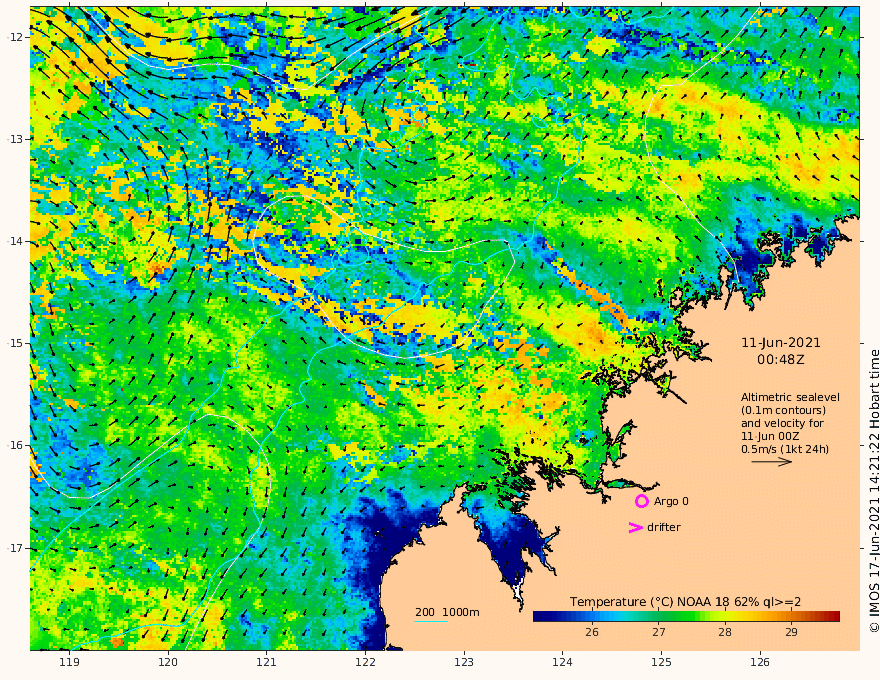
Task: Click the magenta Argo 0 circle marker
Action: point(641,501)
